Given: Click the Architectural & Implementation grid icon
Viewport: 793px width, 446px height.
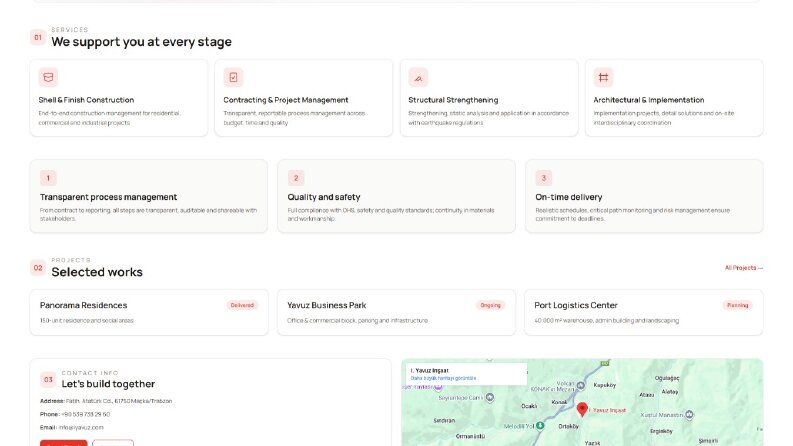Looking at the screenshot, I should [603, 77].
